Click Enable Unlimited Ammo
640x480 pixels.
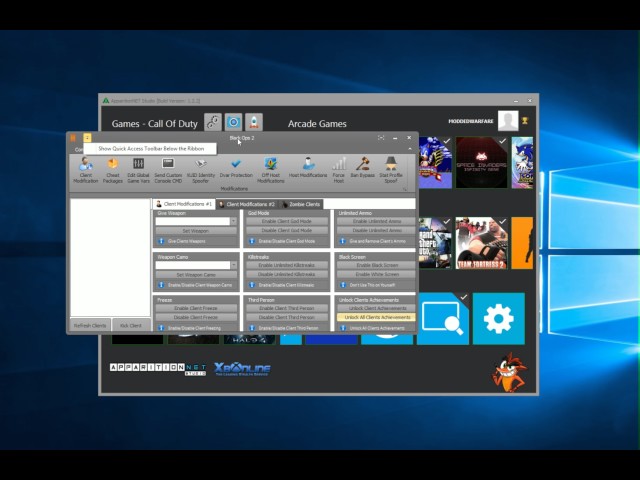coord(377,221)
